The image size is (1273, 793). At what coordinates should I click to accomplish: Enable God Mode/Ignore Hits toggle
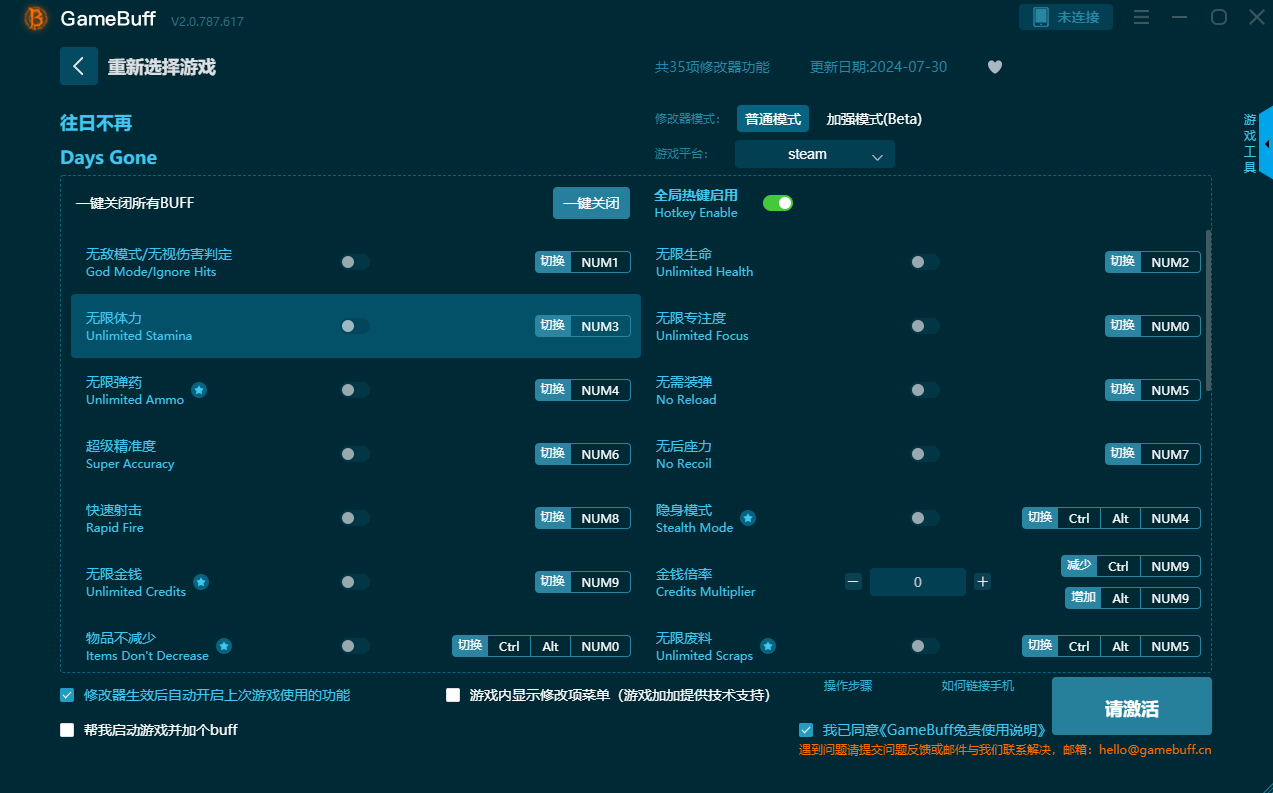coord(355,262)
